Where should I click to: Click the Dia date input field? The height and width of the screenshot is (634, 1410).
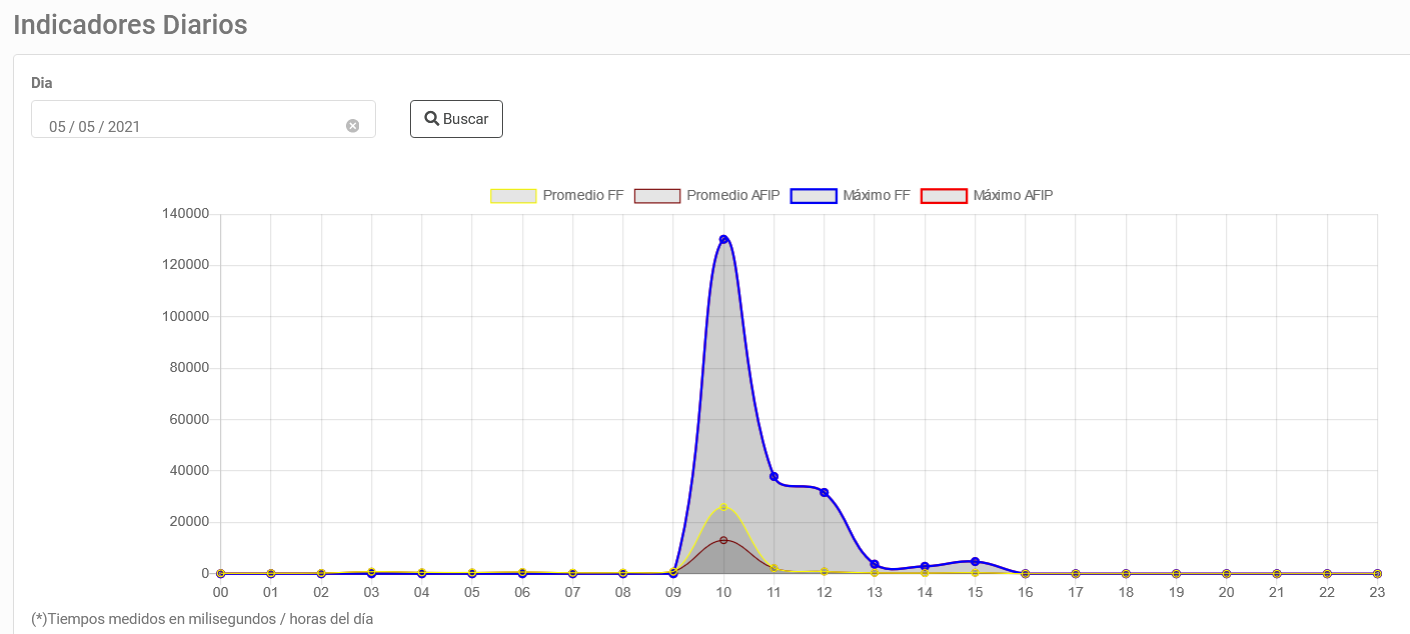(203, 119)
